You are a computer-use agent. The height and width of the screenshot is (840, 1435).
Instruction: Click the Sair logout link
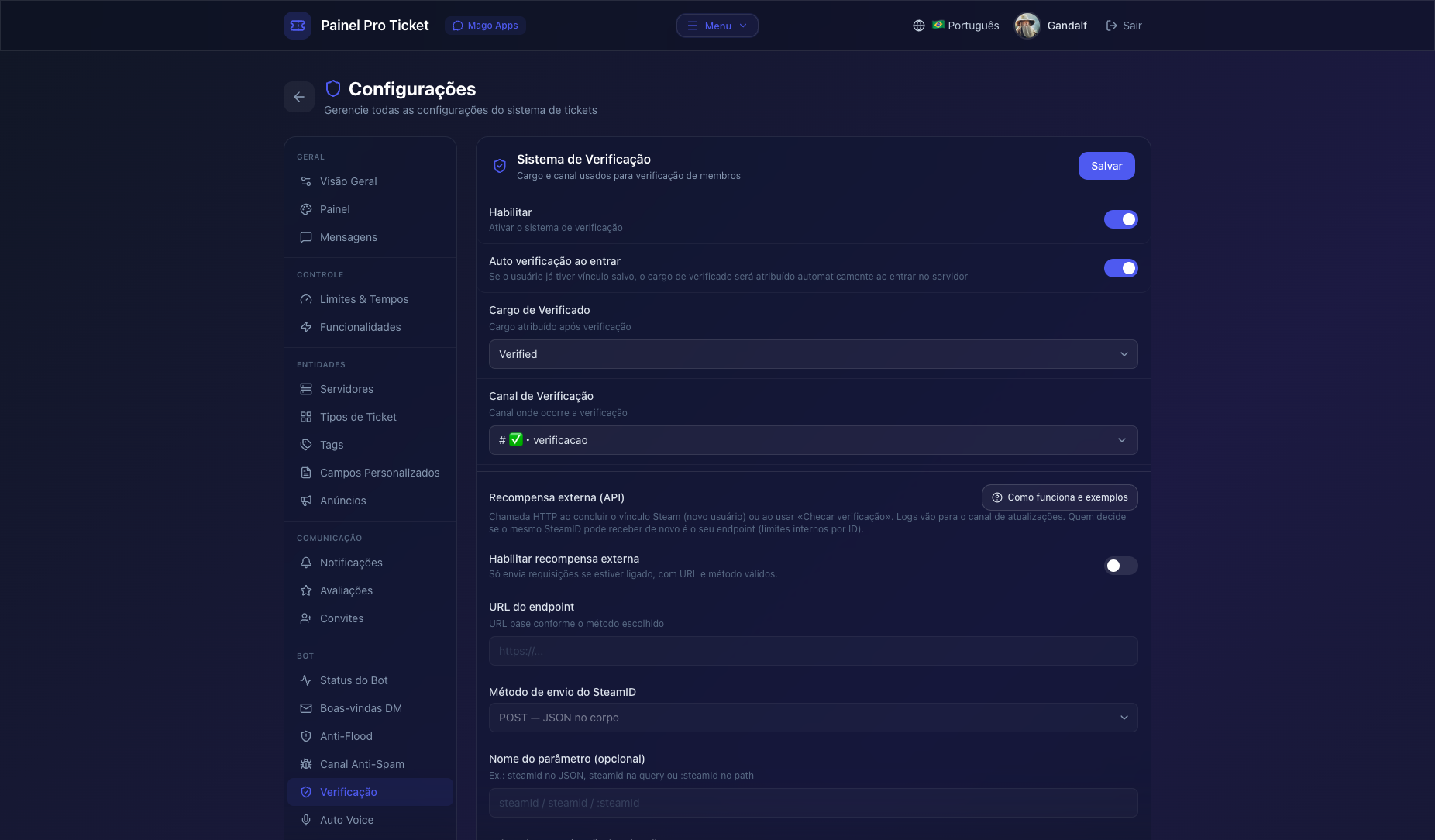click(1124, 26)
